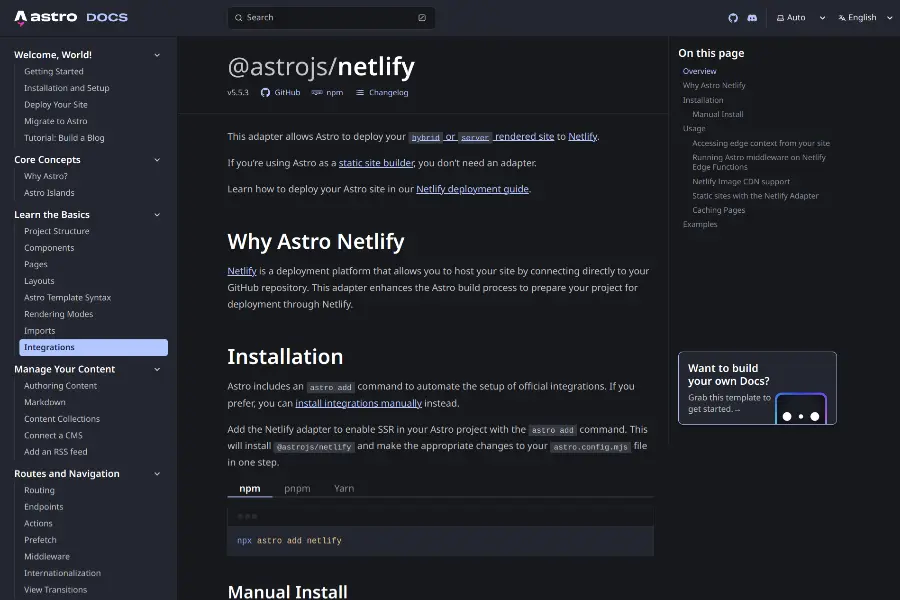Collapse the Welcome, World! sidebar section
Screen dimensions: 900x600
pyautogui.click(x=157, y=55)
